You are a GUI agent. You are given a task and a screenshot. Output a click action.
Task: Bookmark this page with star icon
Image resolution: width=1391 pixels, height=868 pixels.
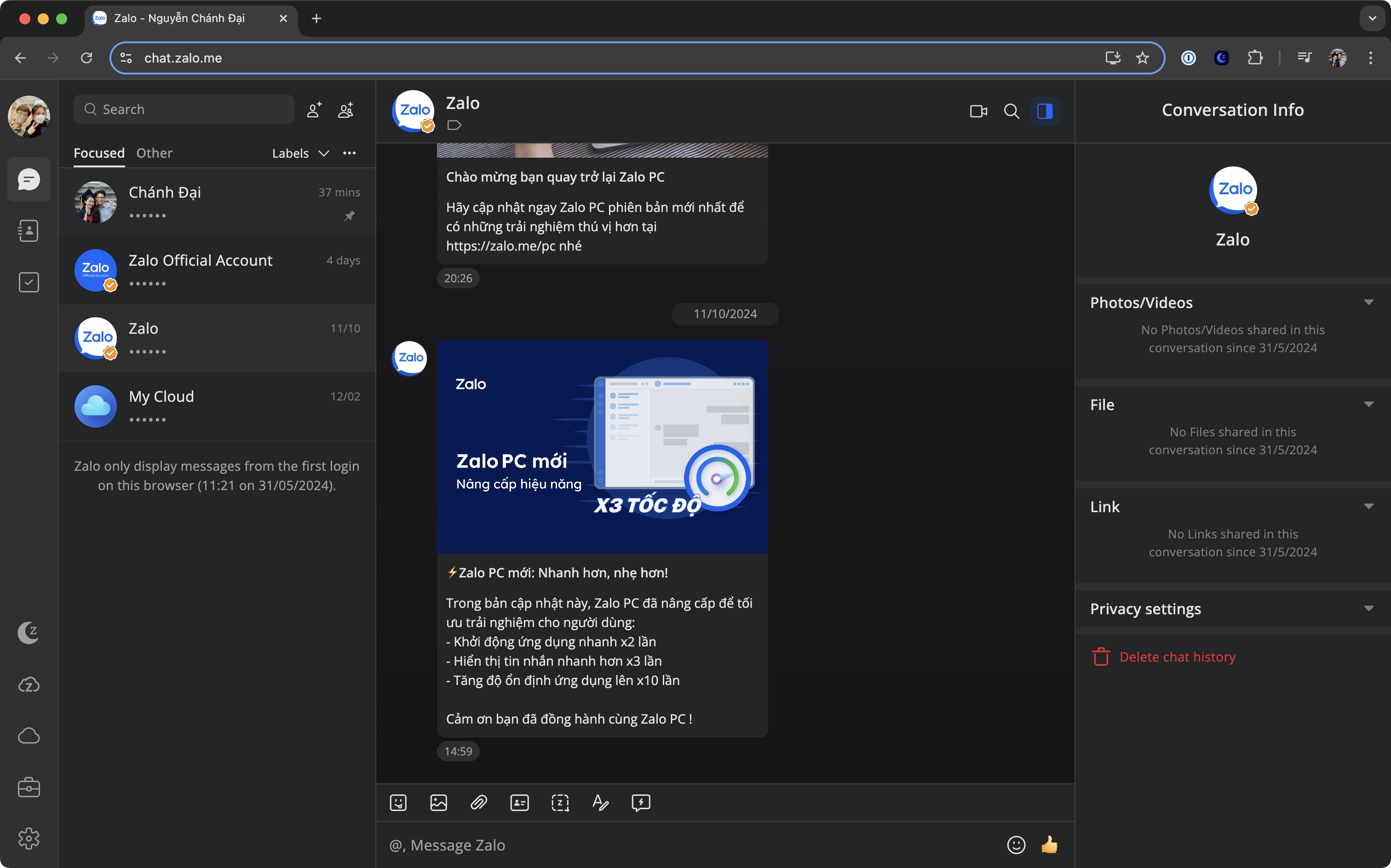pos(1142,58)
